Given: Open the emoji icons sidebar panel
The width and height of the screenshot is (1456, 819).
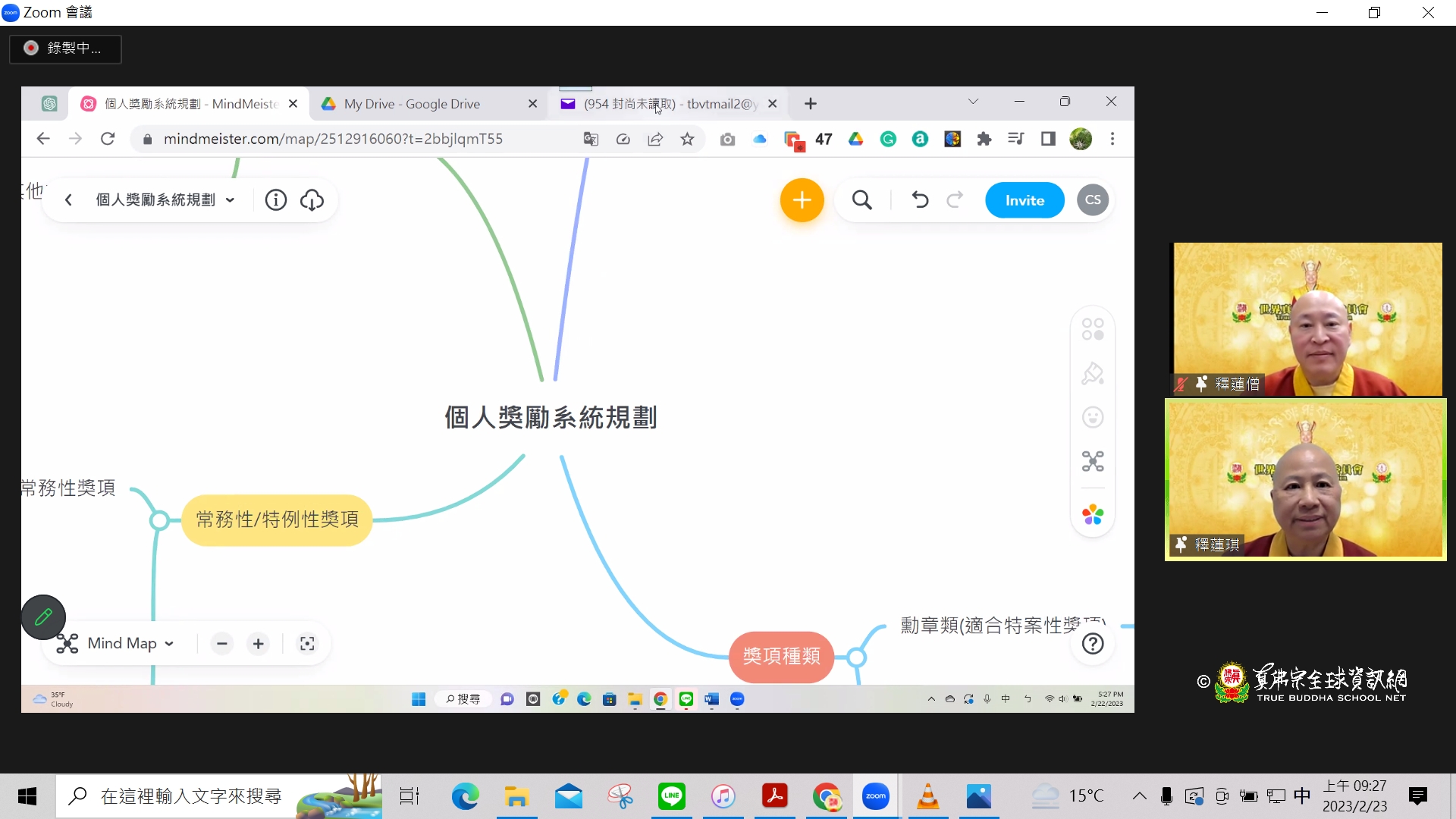Looking at the screenshot, I should click(1092, 418).
